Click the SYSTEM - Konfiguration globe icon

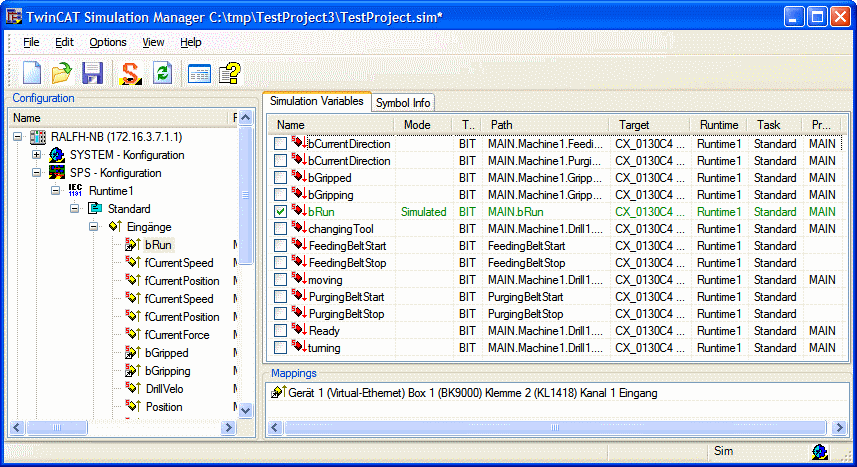pos(57,155)
